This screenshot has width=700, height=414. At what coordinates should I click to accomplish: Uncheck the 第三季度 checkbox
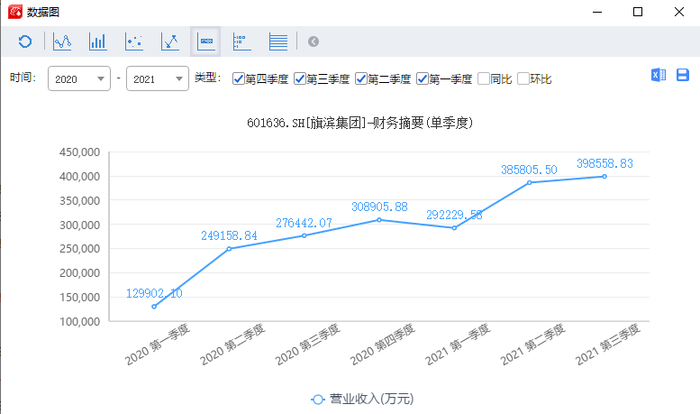(x=300, y=79)
